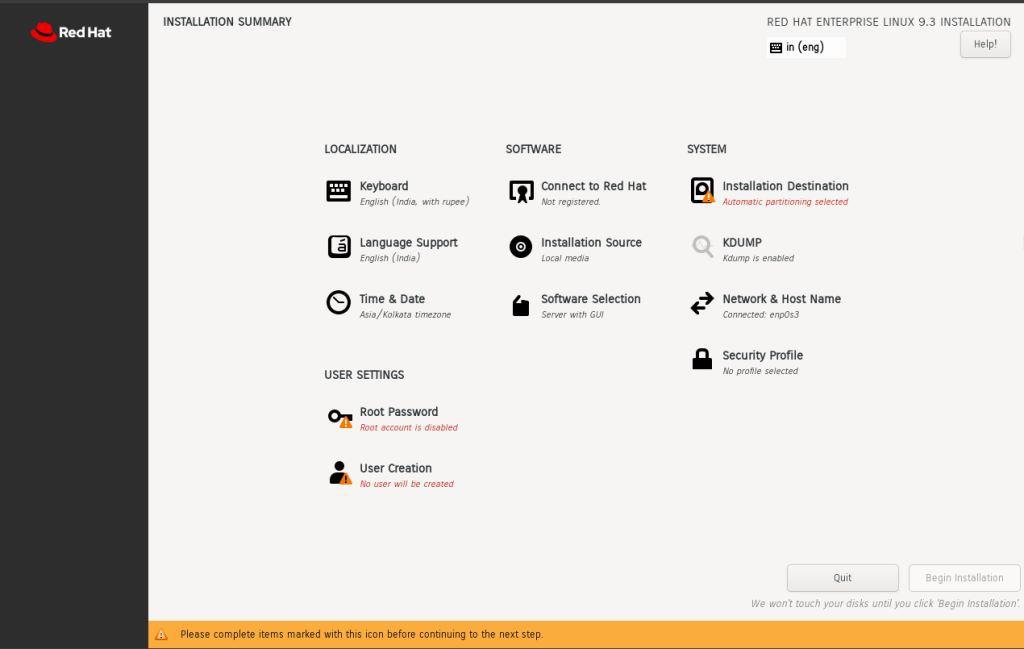Open the Keyboard layout icon
This screenshot has width=1024, height=649.
338,191
